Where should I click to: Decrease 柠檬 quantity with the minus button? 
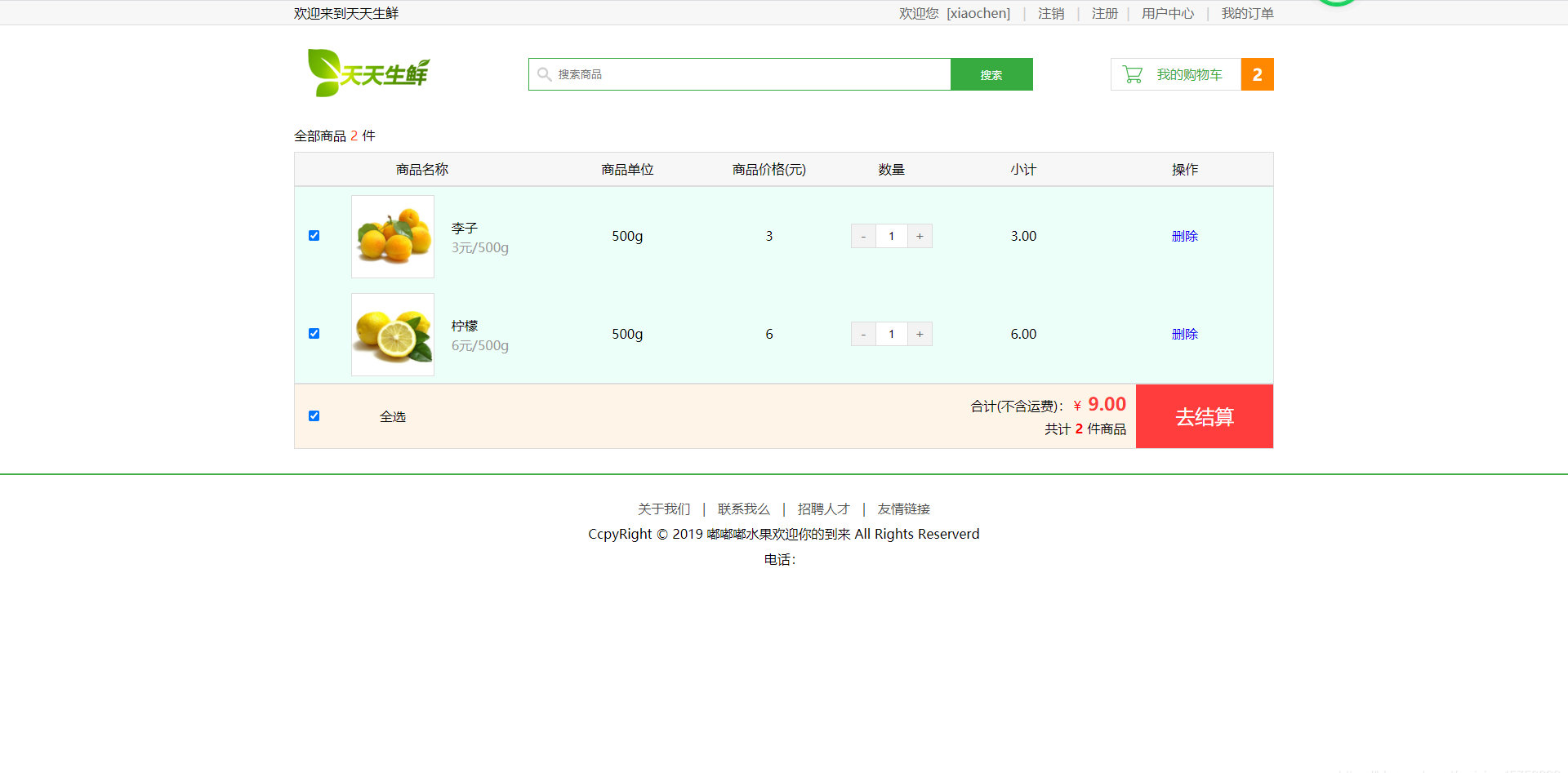(862, 333)
